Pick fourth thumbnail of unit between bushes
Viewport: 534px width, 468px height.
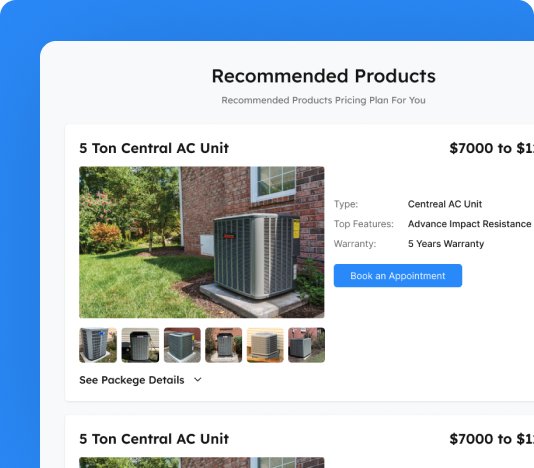pyautogui.click(x=224, y=345)
